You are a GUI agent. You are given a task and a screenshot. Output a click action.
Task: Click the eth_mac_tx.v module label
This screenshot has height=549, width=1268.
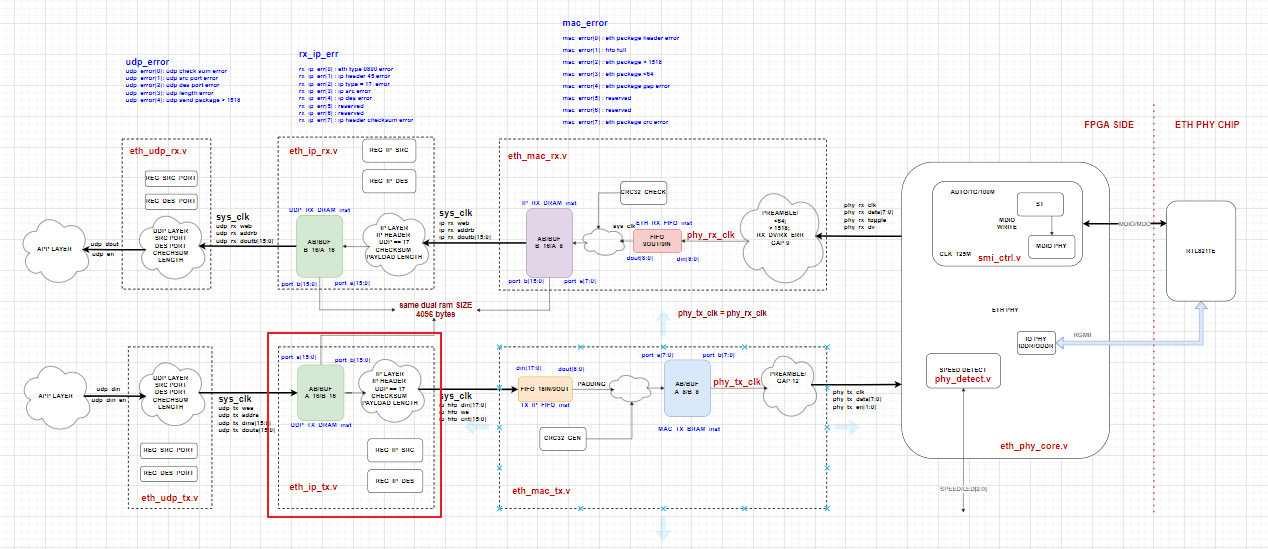541,491
